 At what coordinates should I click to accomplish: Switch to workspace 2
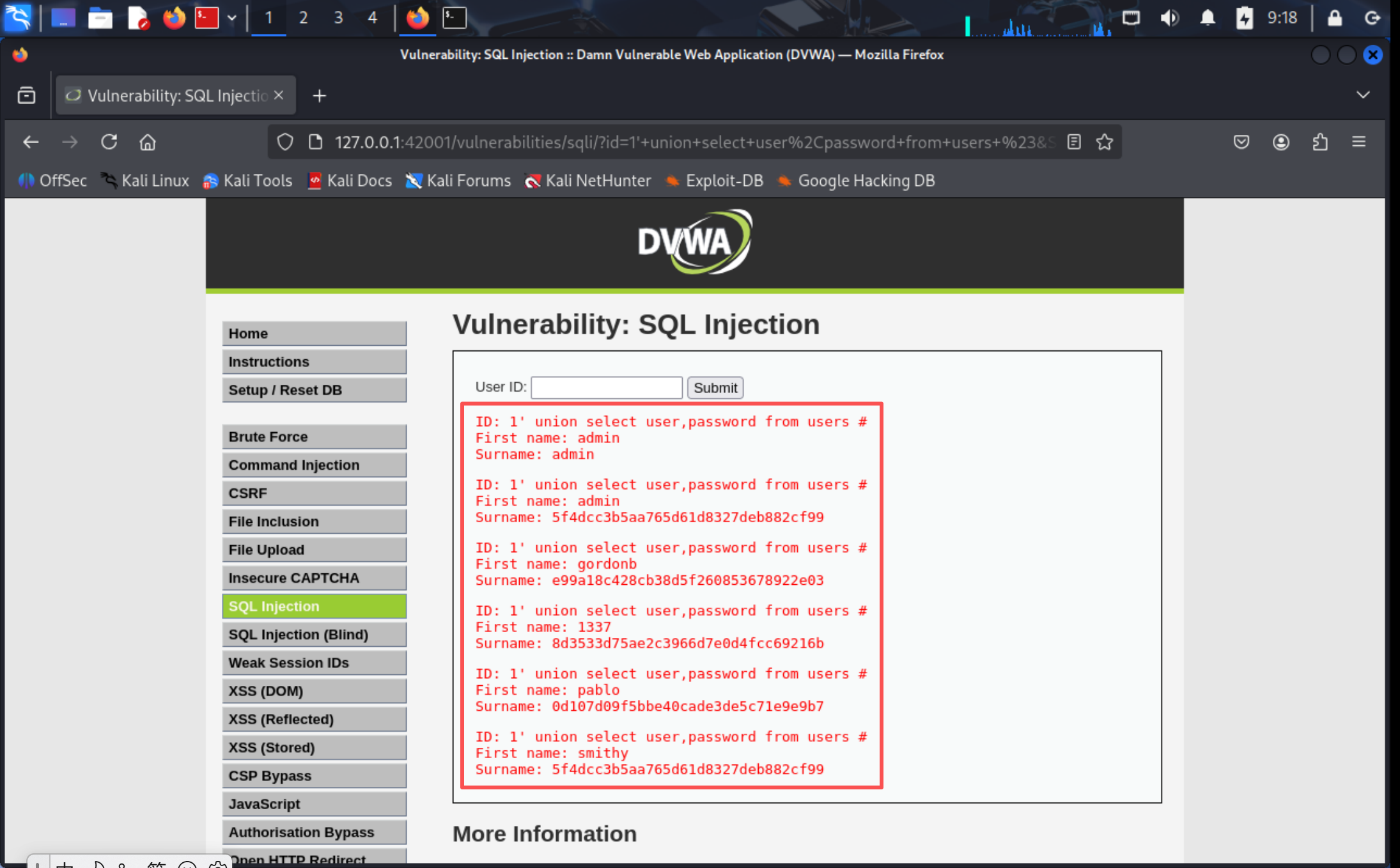pyautogui.click(x=303, y=18)
